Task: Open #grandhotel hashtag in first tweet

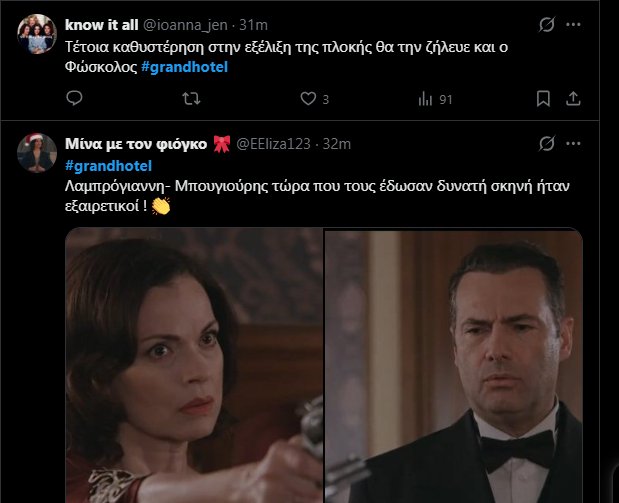Action: (185, 66)
